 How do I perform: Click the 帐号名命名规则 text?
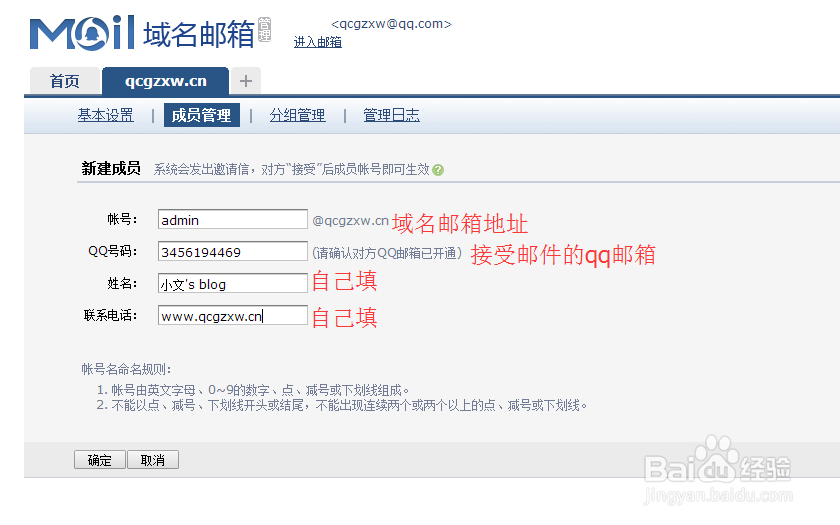126,369
